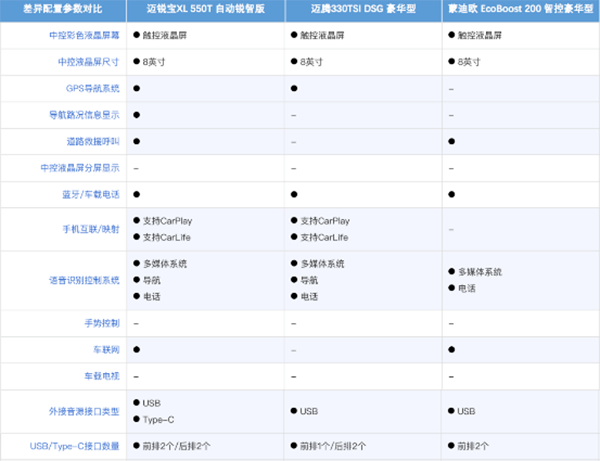Click 前排1个/后排2个 cell
The width and height of the screenshot is (600, 461).
point(333,446)
